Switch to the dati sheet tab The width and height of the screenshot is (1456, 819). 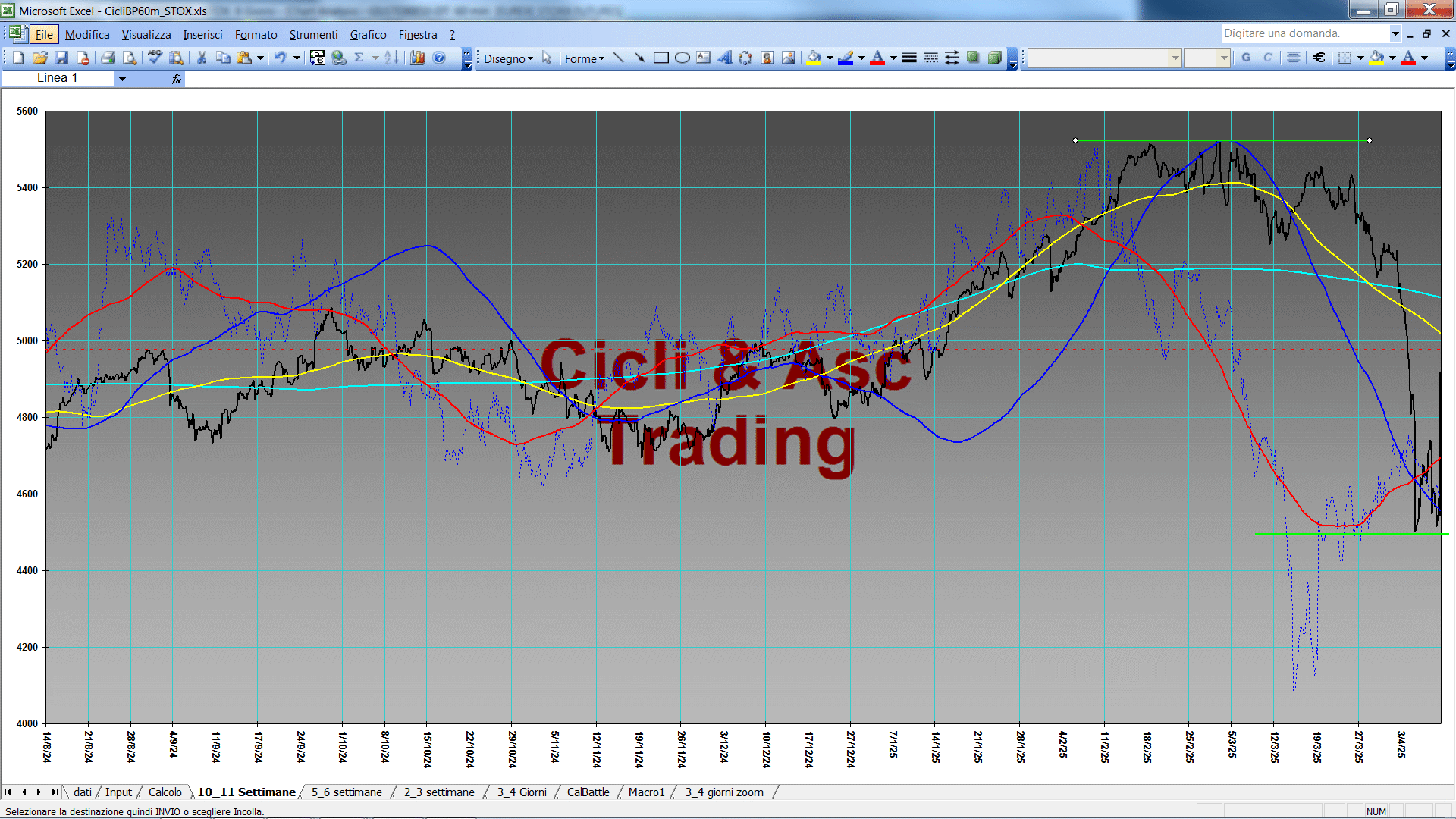[x=82, y=792]
